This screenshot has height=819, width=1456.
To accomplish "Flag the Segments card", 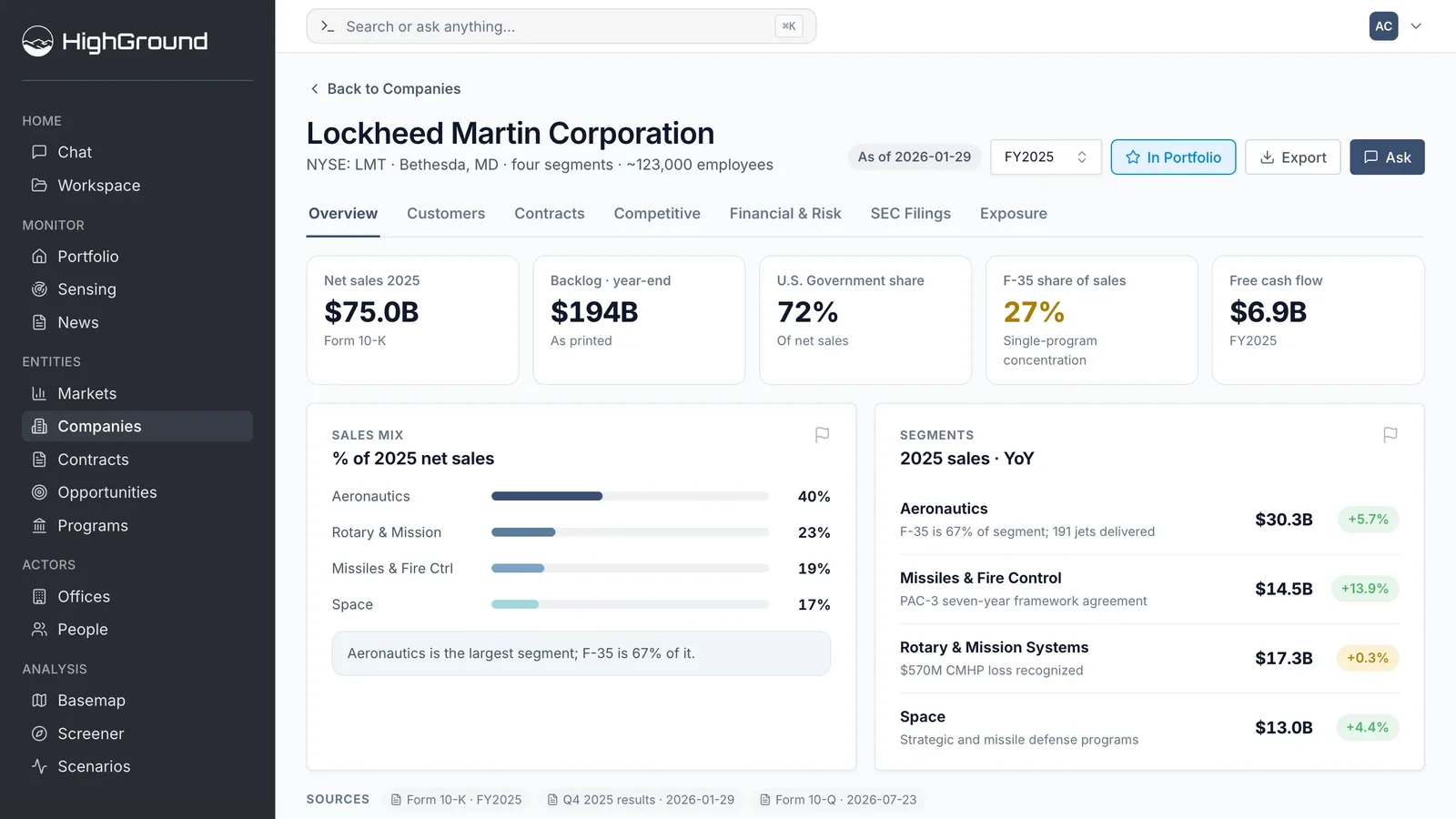I will tap(1390, 435).
